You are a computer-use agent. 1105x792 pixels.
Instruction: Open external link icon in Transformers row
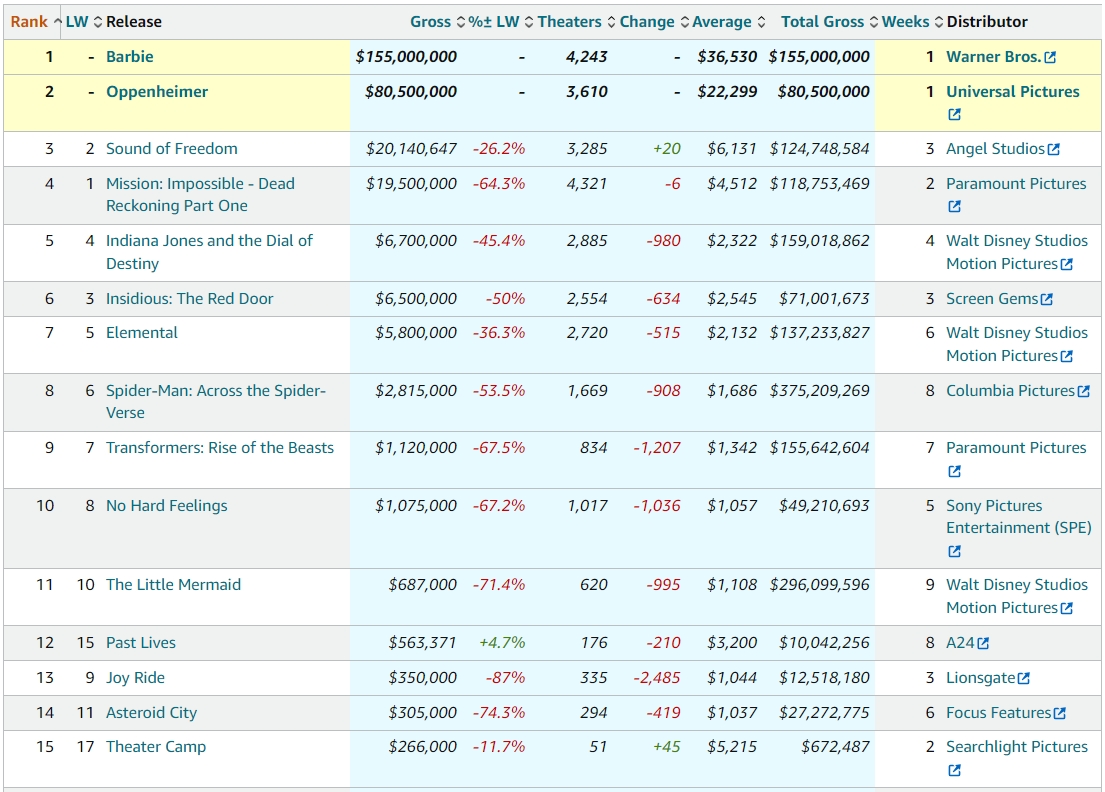click(x=954, y=471)
